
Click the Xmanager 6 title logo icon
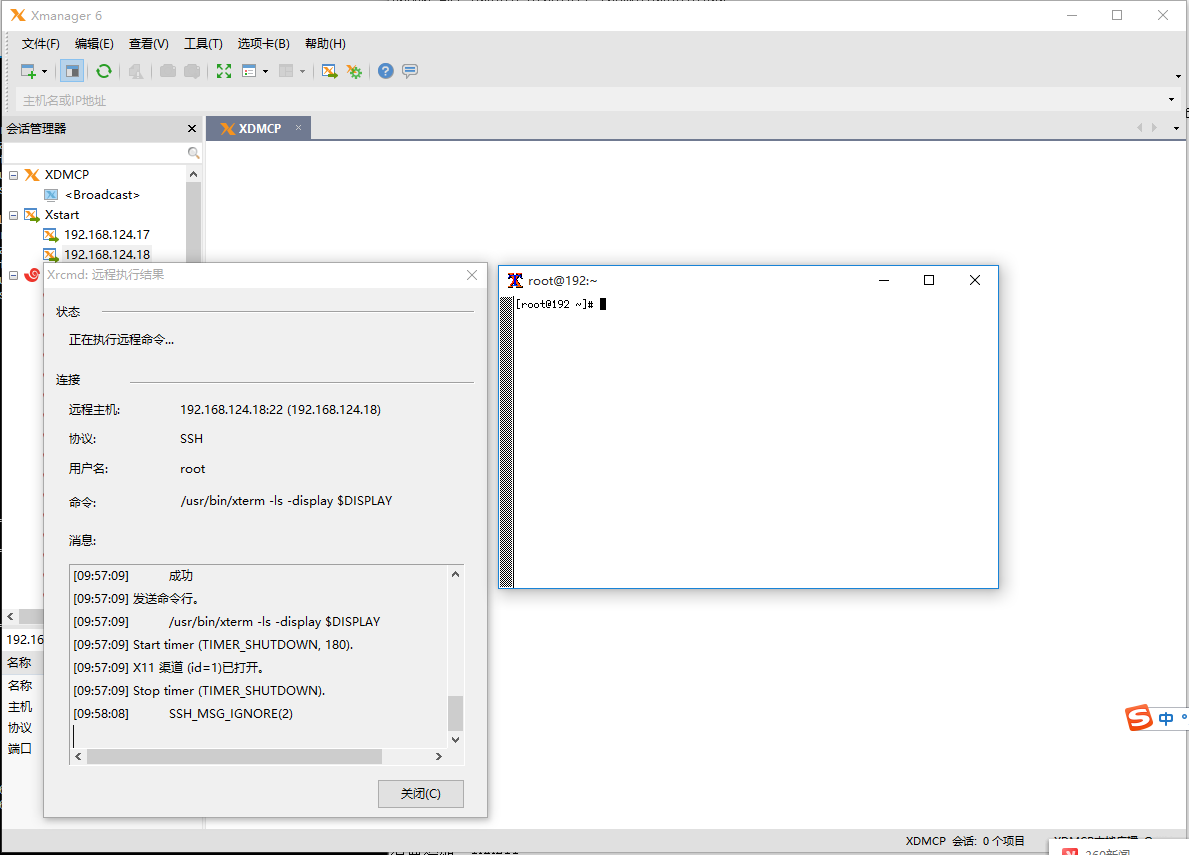pos(18,15)
